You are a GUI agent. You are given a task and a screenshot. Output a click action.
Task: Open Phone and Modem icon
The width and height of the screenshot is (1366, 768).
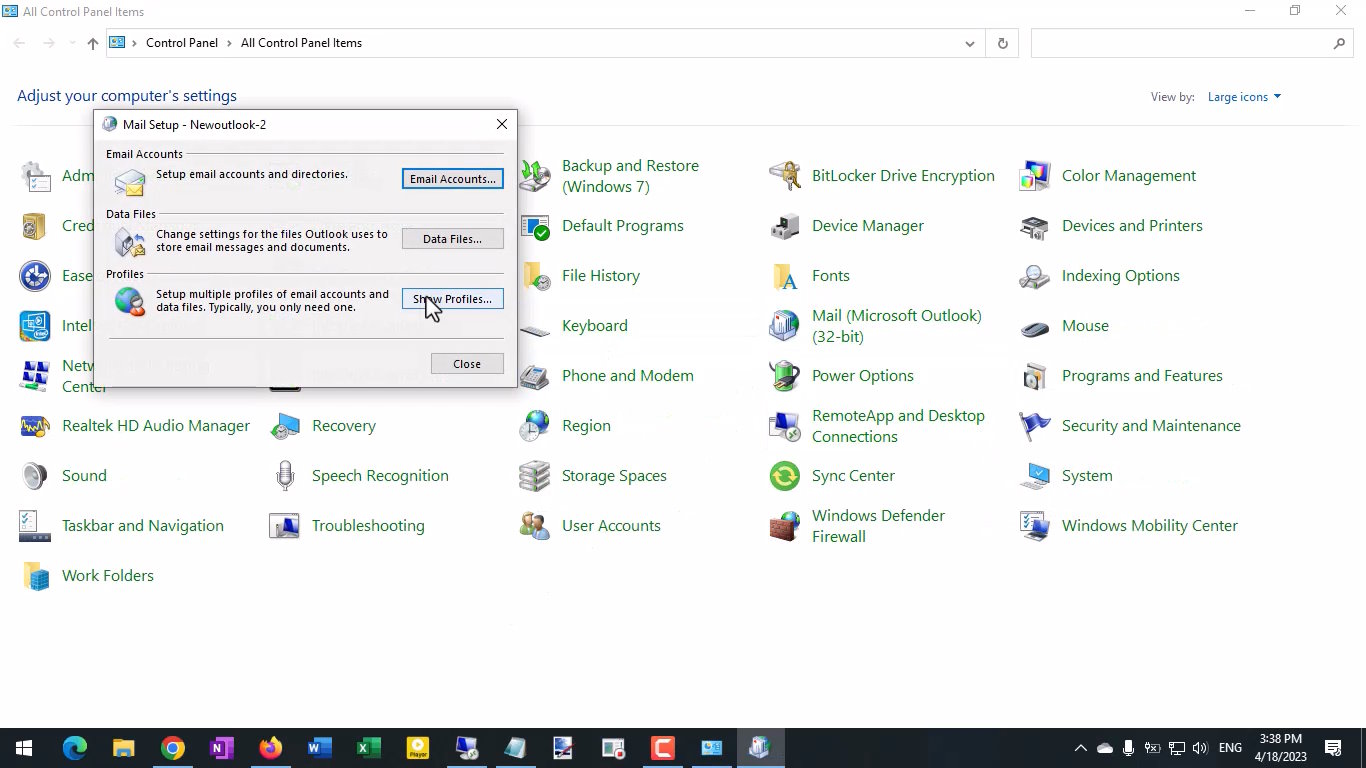[535, 376]
